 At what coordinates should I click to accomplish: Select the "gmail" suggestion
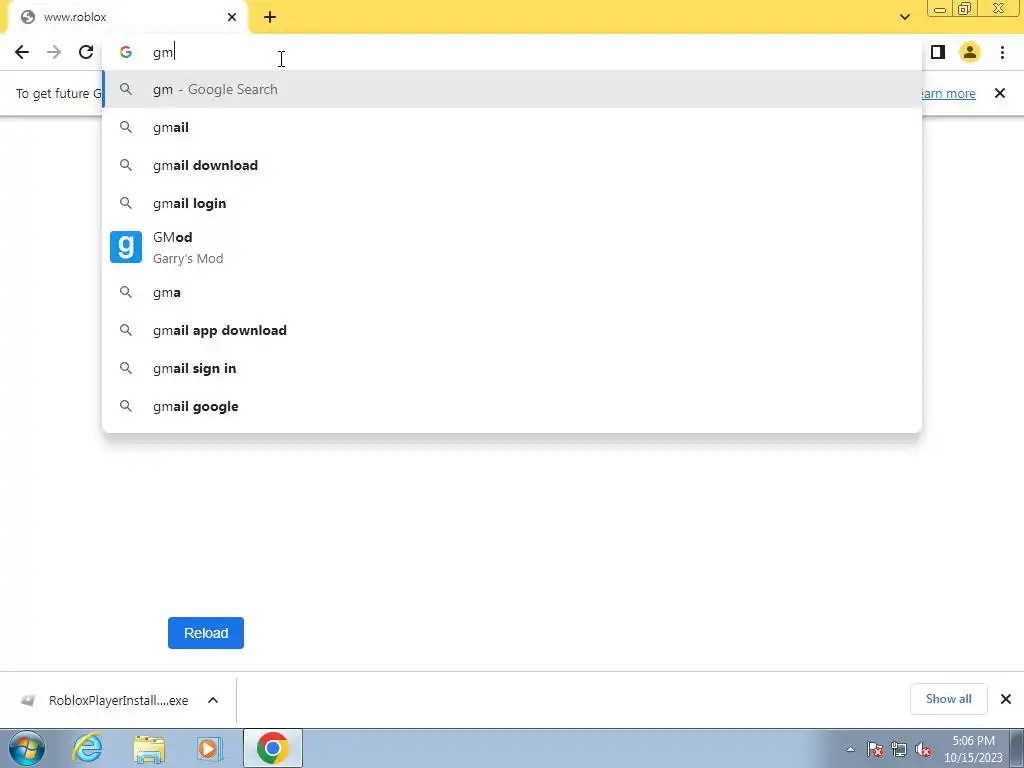[x=512, y=127]
